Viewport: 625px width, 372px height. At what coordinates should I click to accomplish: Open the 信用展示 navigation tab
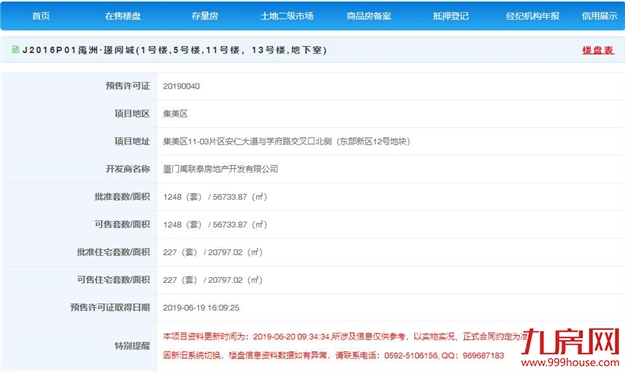tap(599, 16)
